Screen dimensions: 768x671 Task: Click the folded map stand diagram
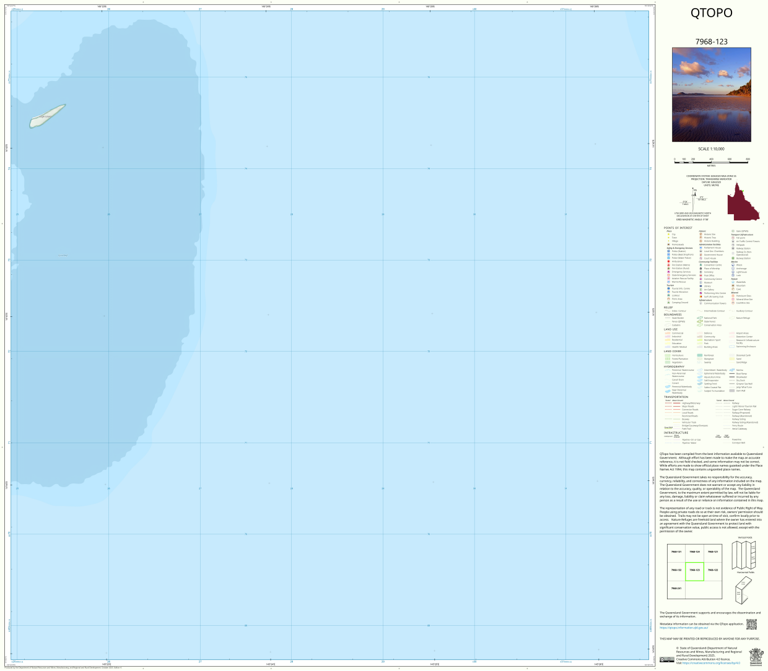click(744, 590)
